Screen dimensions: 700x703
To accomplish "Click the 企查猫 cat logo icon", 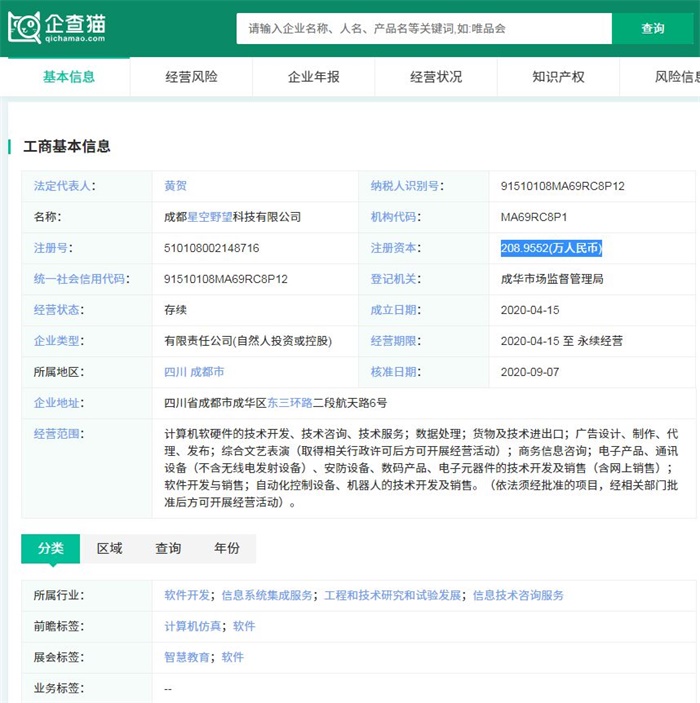I will tap(25, 27).
